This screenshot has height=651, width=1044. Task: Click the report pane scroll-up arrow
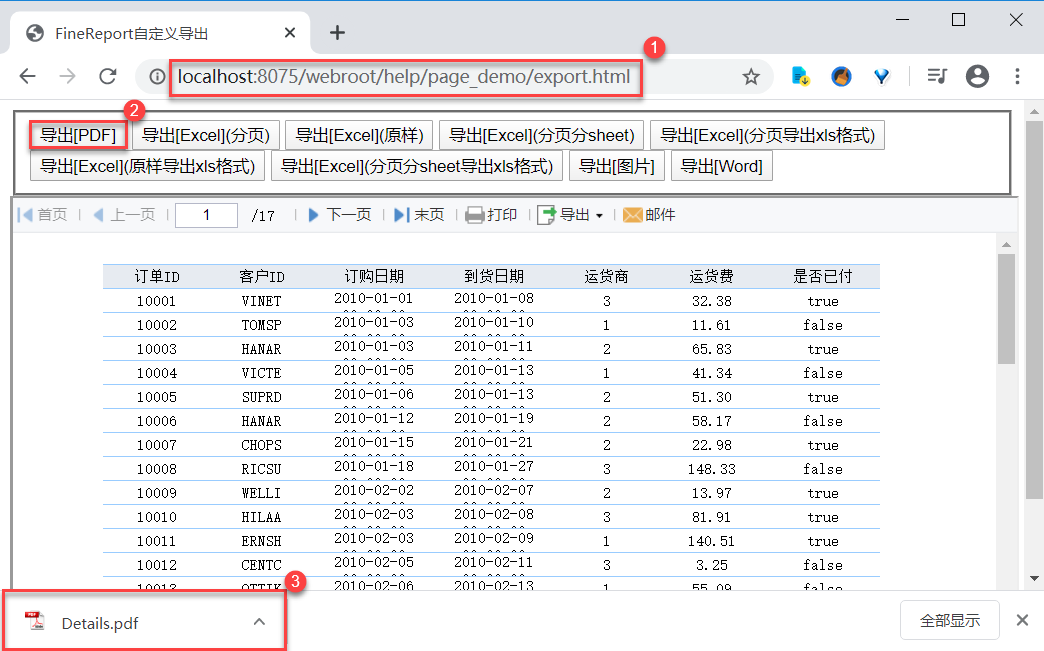click(1006, 245)
